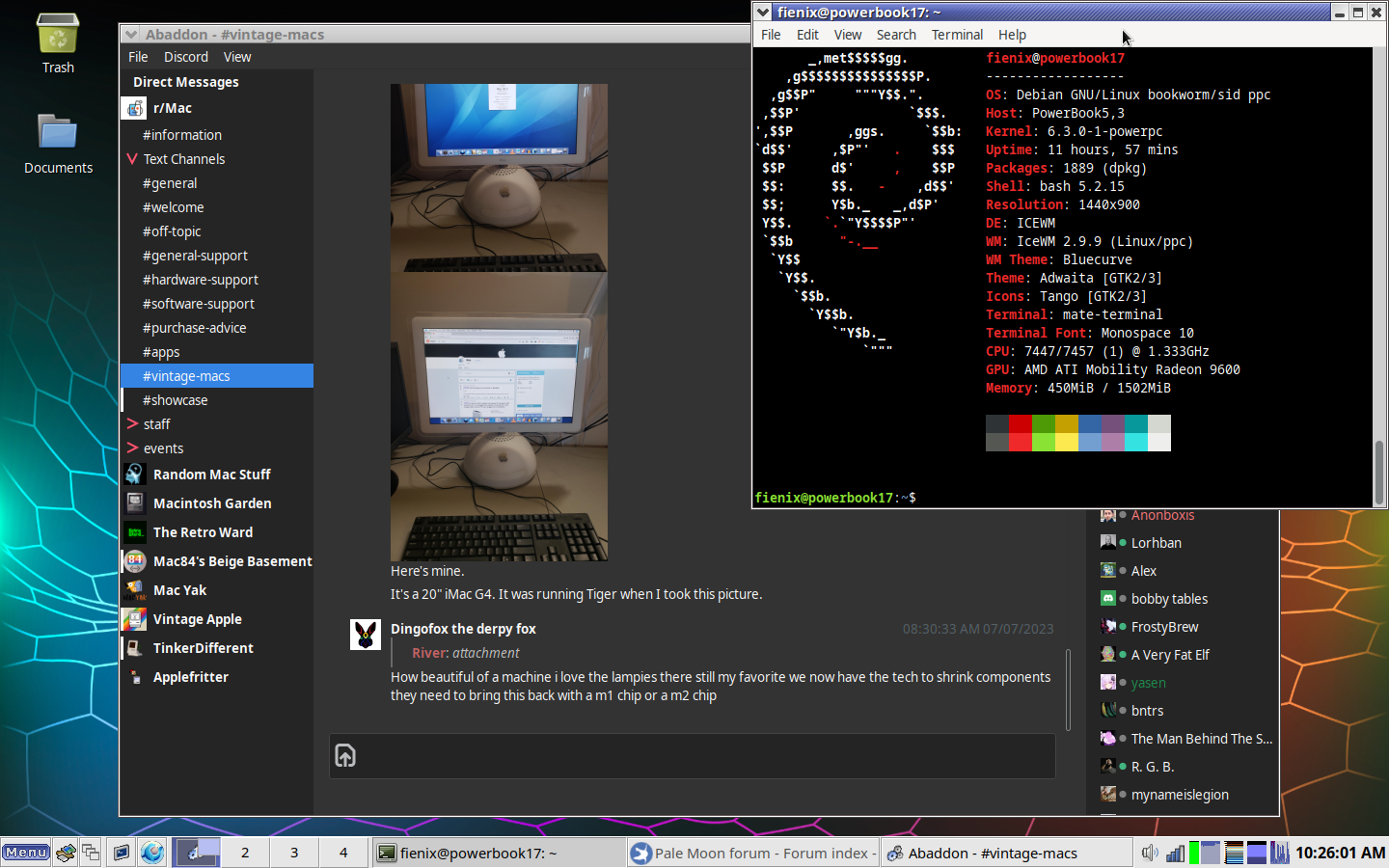Image resolution: width=1389 pixels, height=868 pixels.
Task: Click the r/Mac server icon
Action: [135, 108]
